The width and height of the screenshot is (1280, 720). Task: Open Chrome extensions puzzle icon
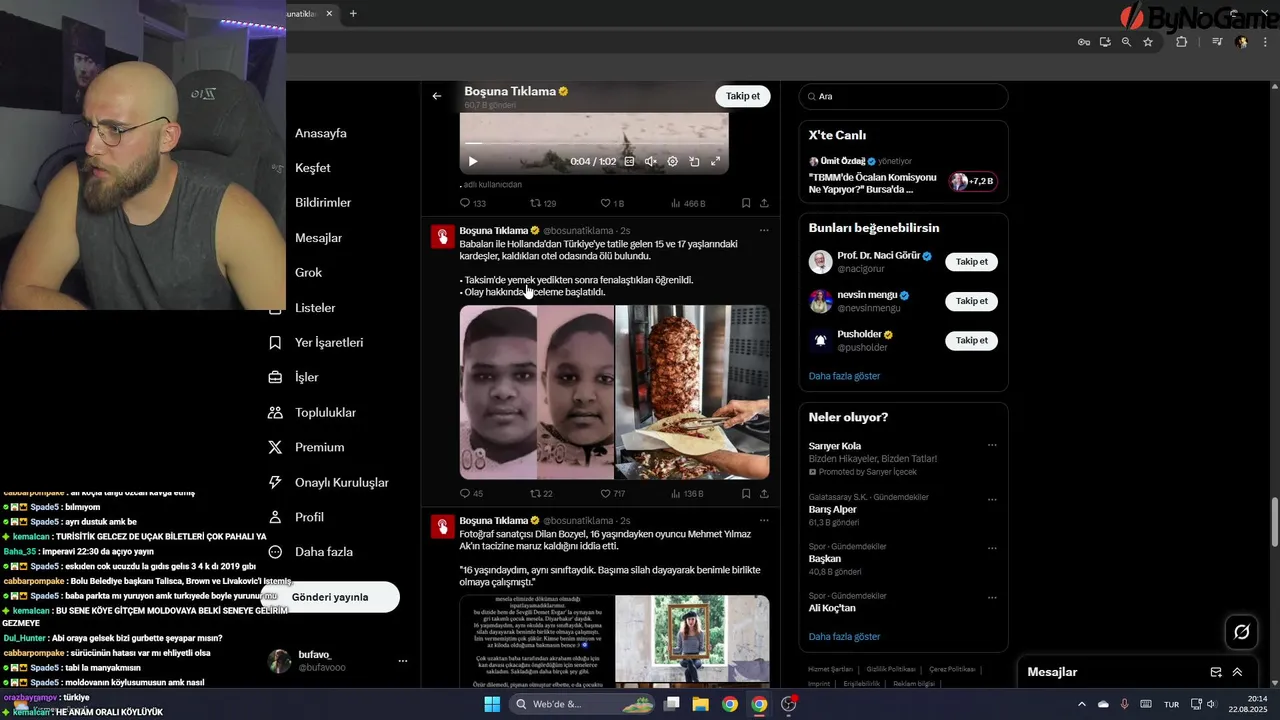tap(1181, 42)
